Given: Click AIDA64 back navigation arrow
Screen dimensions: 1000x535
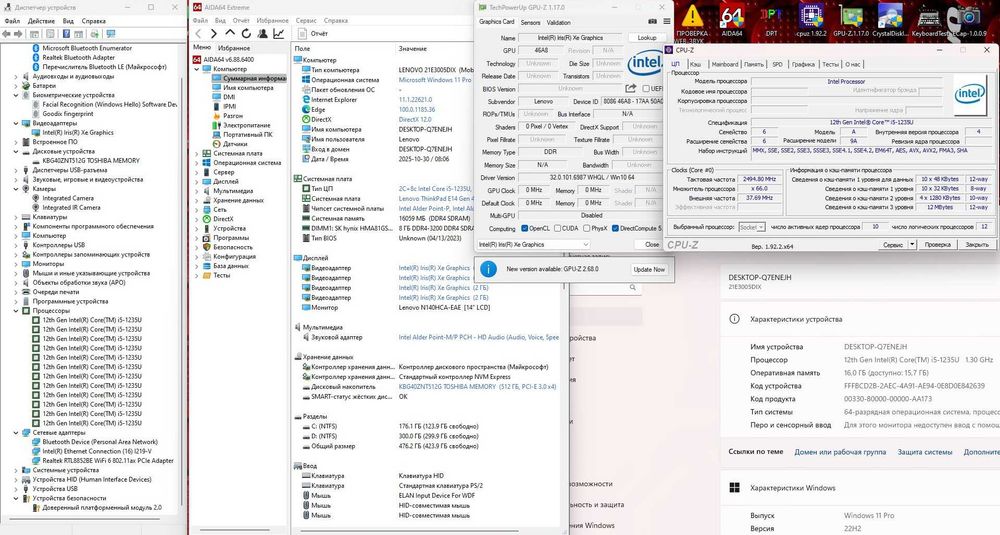Looking at the screenshot, I should 198,33.
